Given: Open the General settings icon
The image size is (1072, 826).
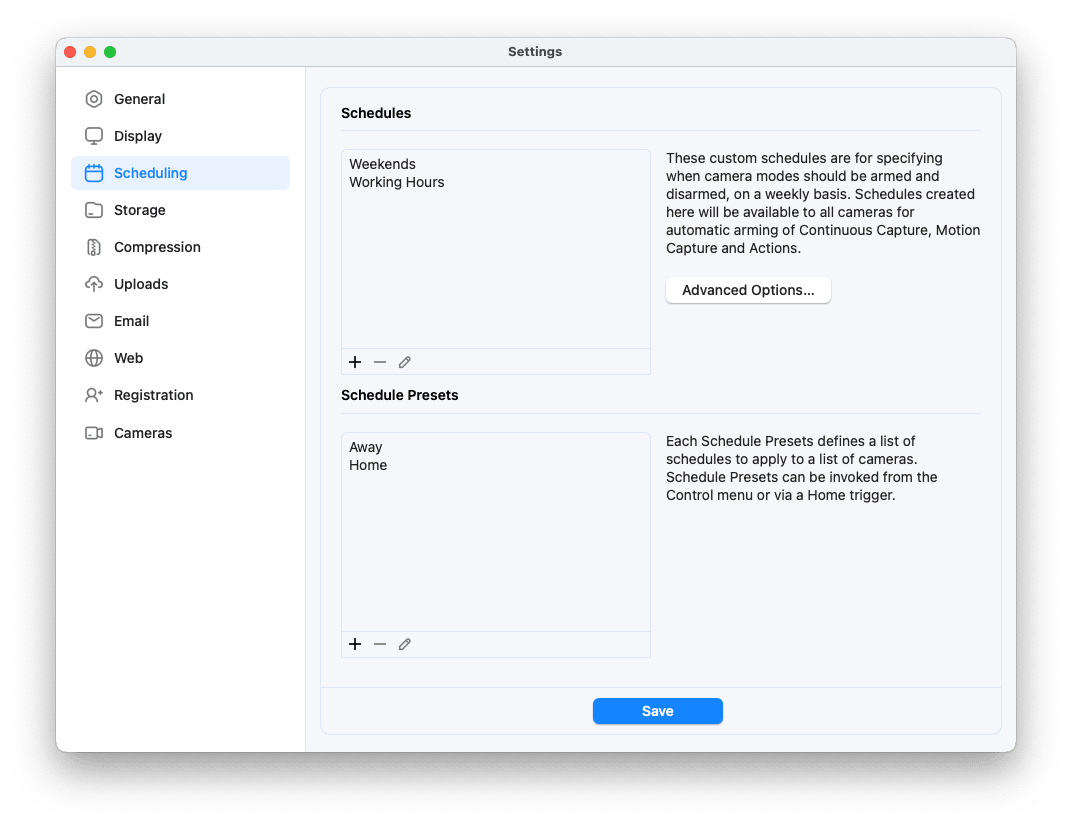Looking at the screenshot, I should pyautogui.click(x=93, y=99).
